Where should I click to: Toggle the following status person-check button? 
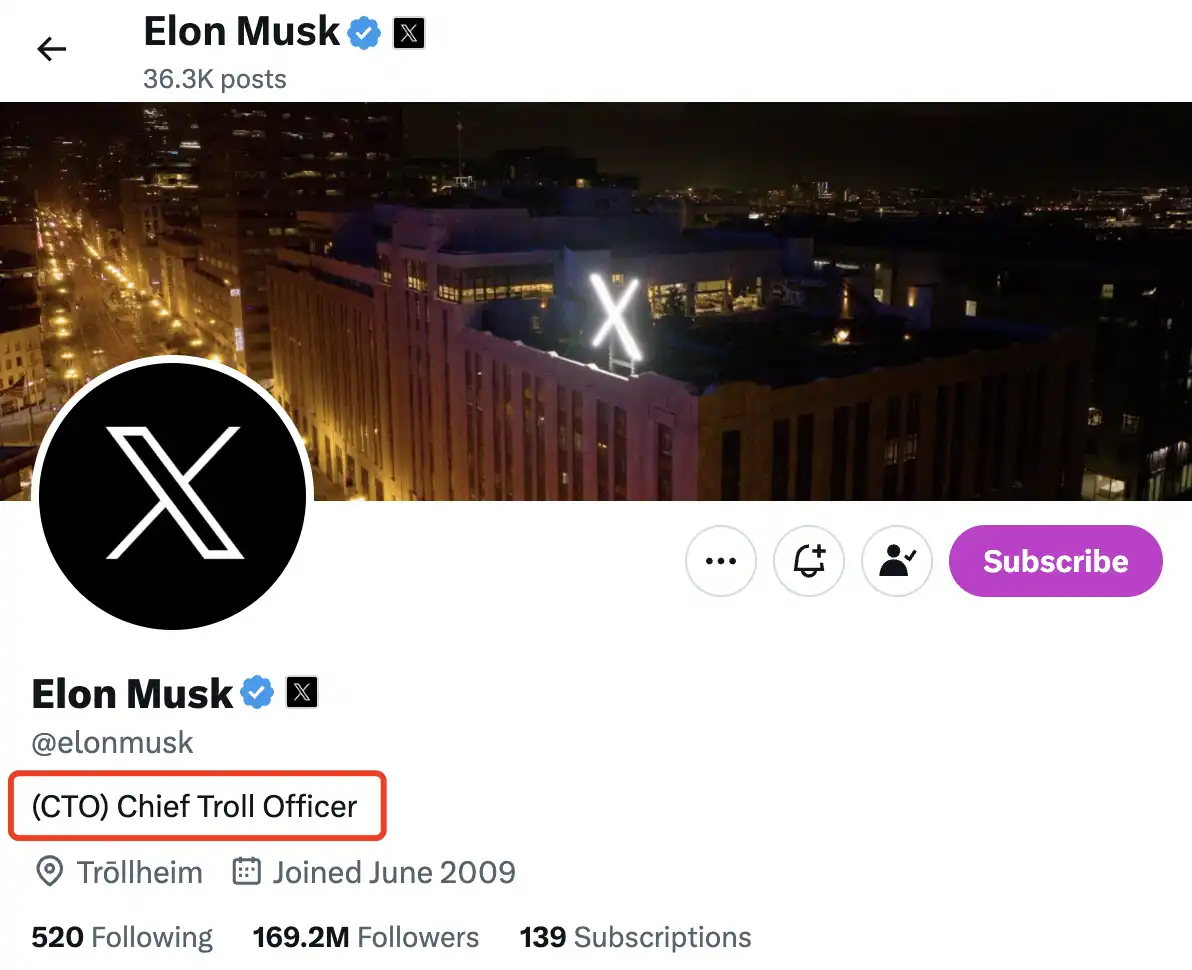[897, 561]
